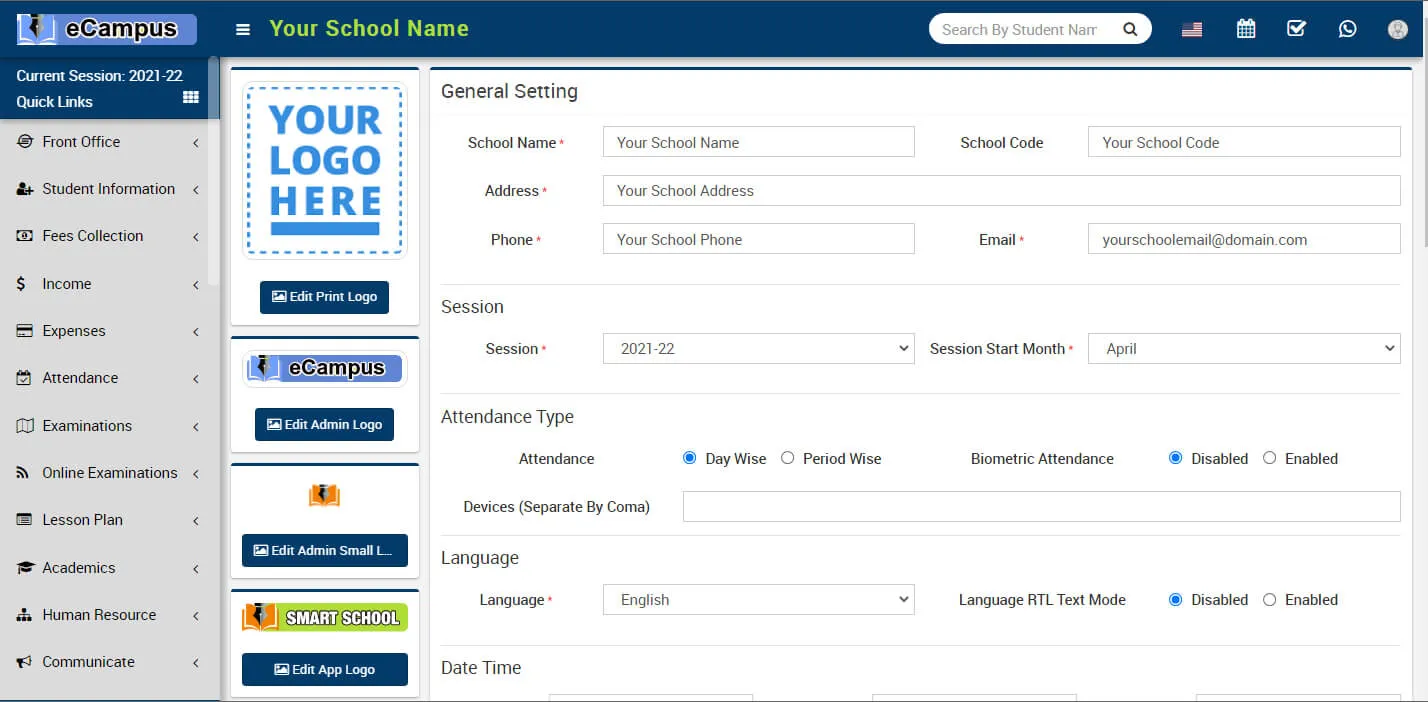
Task: Open the calendar icon in header
Action: point(1245,29)
